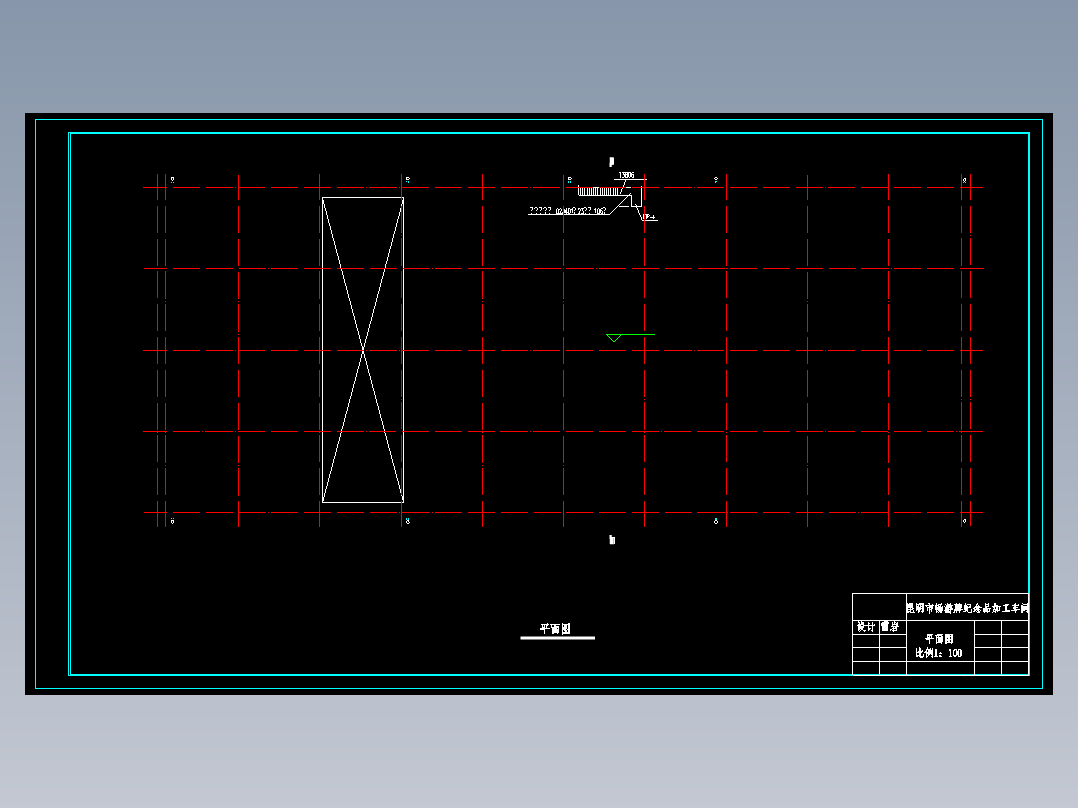Select the garbled ????? annotation with 106?
The height and width of the screenshot is (808, 1078).
coord(568,210)
